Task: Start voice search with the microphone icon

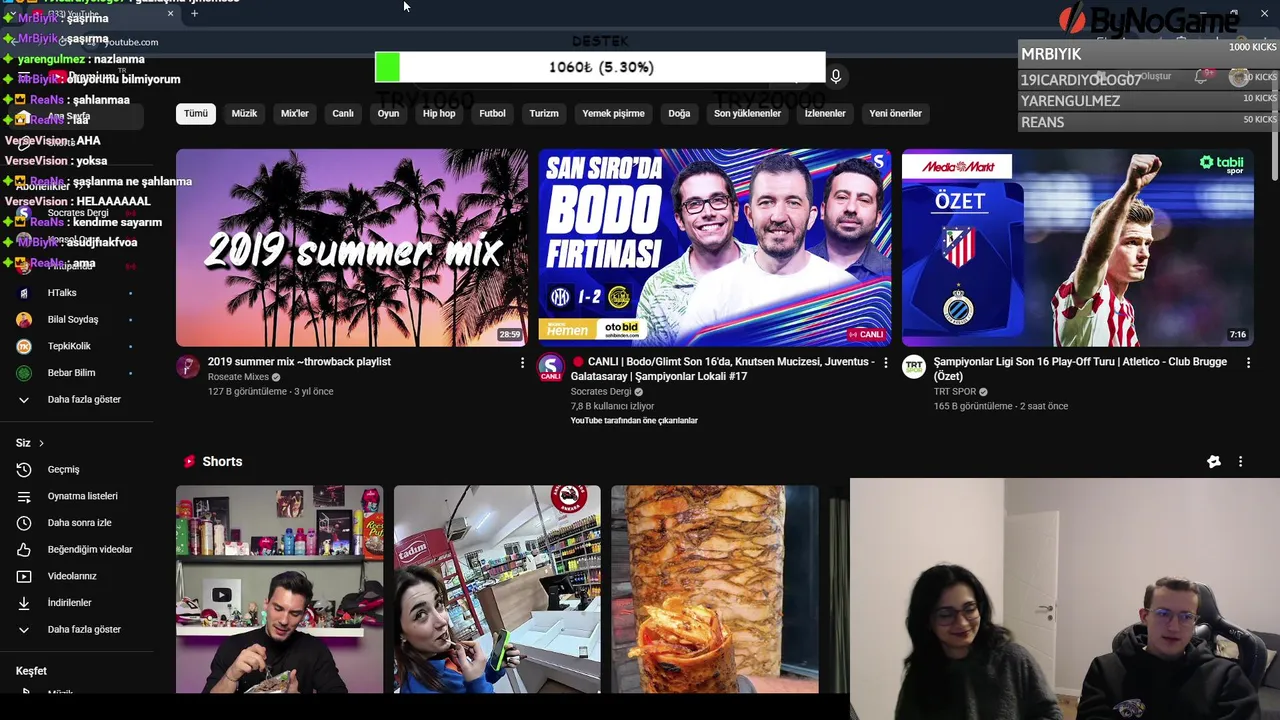Action: click(x=836, y=76)
